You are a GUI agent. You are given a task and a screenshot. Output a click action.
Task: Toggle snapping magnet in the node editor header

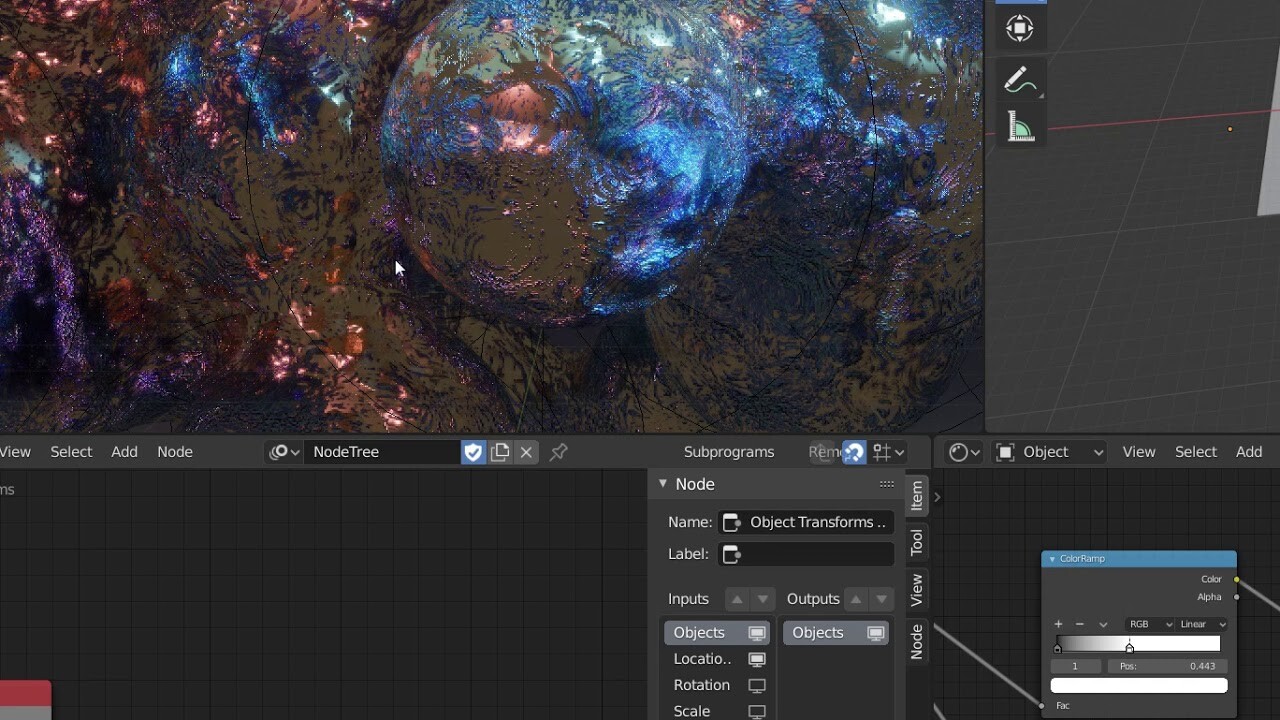855,452
